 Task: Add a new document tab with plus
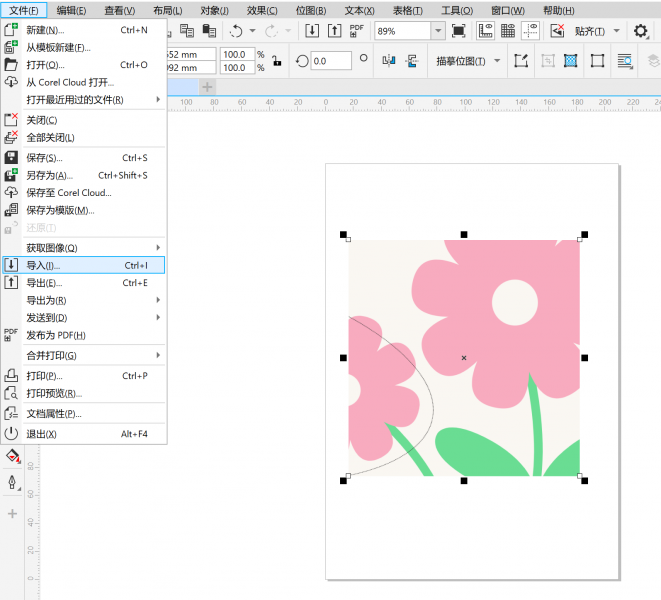[x=208, y=87]
